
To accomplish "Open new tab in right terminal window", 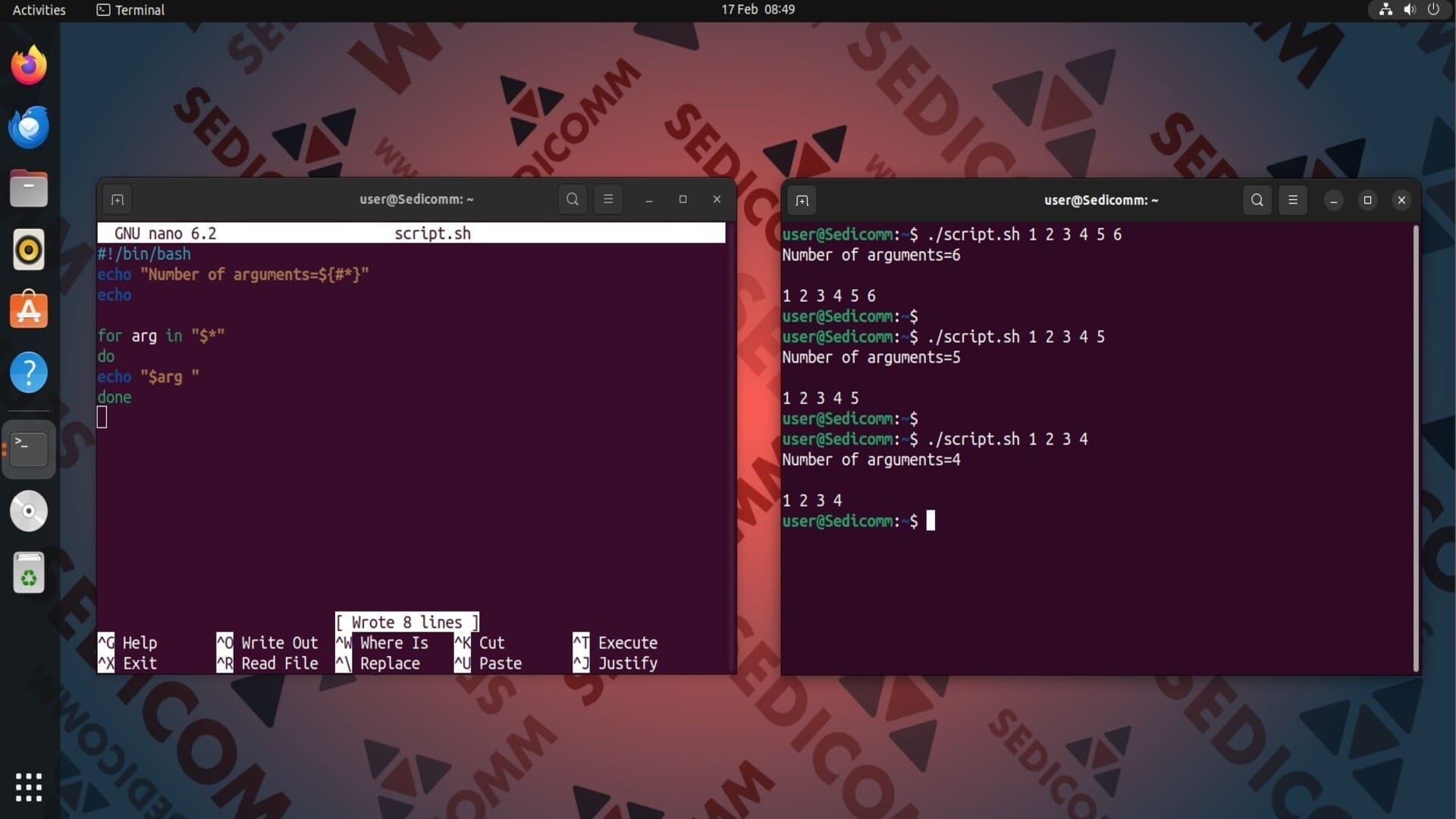I will coord(802,200).
